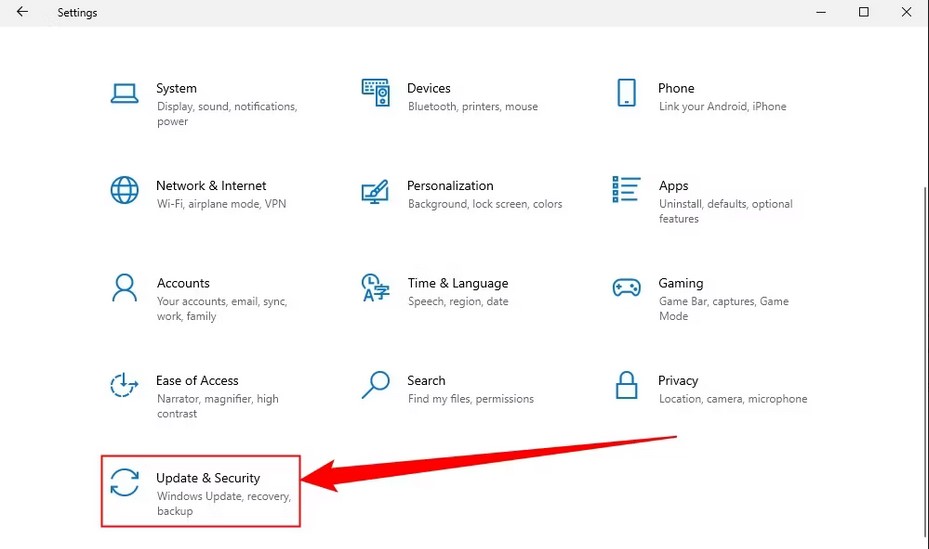This screenshot has height=549, width=929.
Task: Maximize the Settings window
Action: pyautogui.click(x=864, y=12)
